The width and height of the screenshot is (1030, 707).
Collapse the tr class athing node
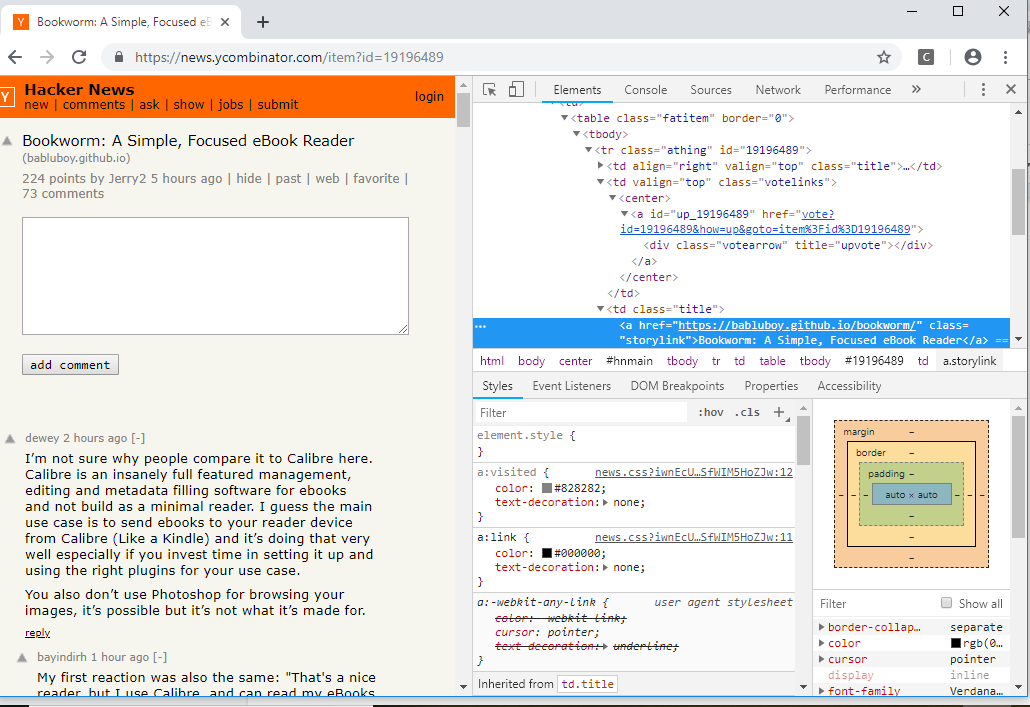click(x=589, y=150)
